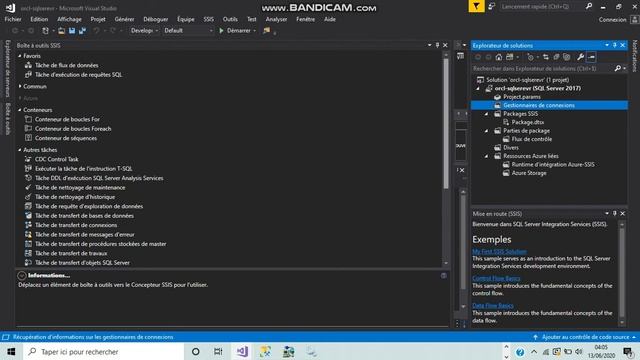Click the Save icon in the toolbar
Viewport: 640px width, 360px height.
click(x=72, y=31)
